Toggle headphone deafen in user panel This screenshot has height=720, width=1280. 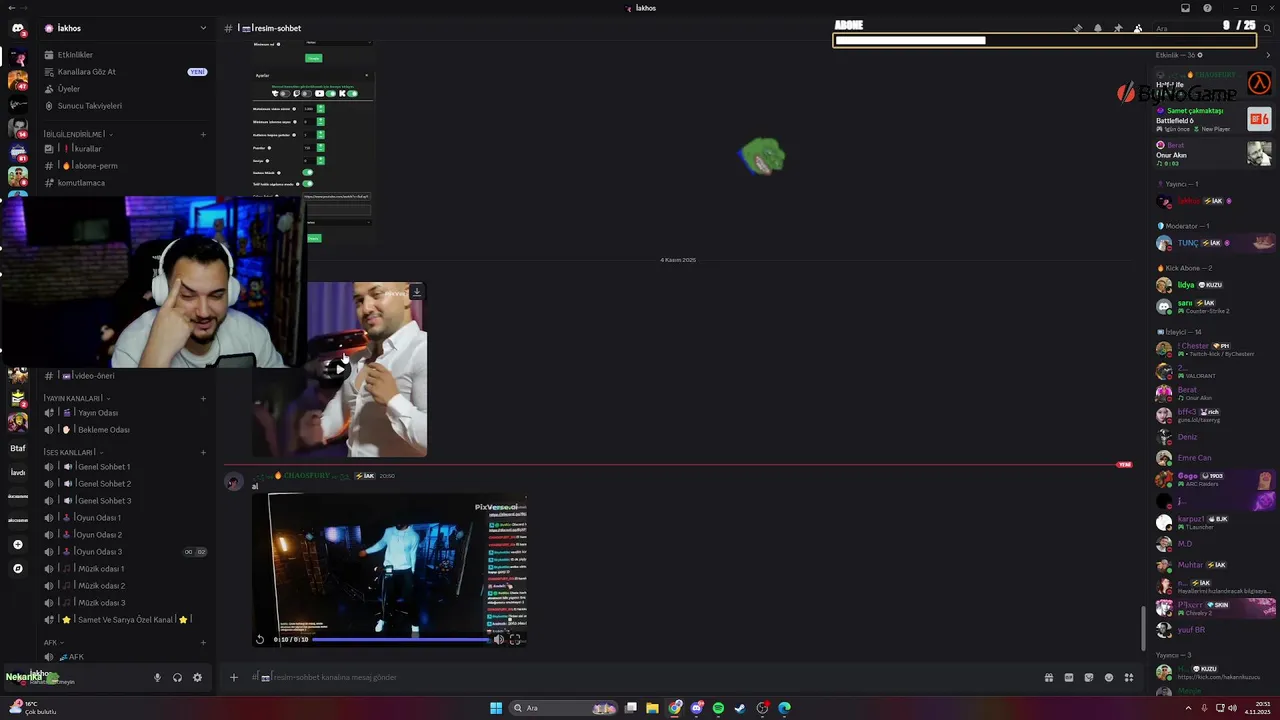coord(177,677)
